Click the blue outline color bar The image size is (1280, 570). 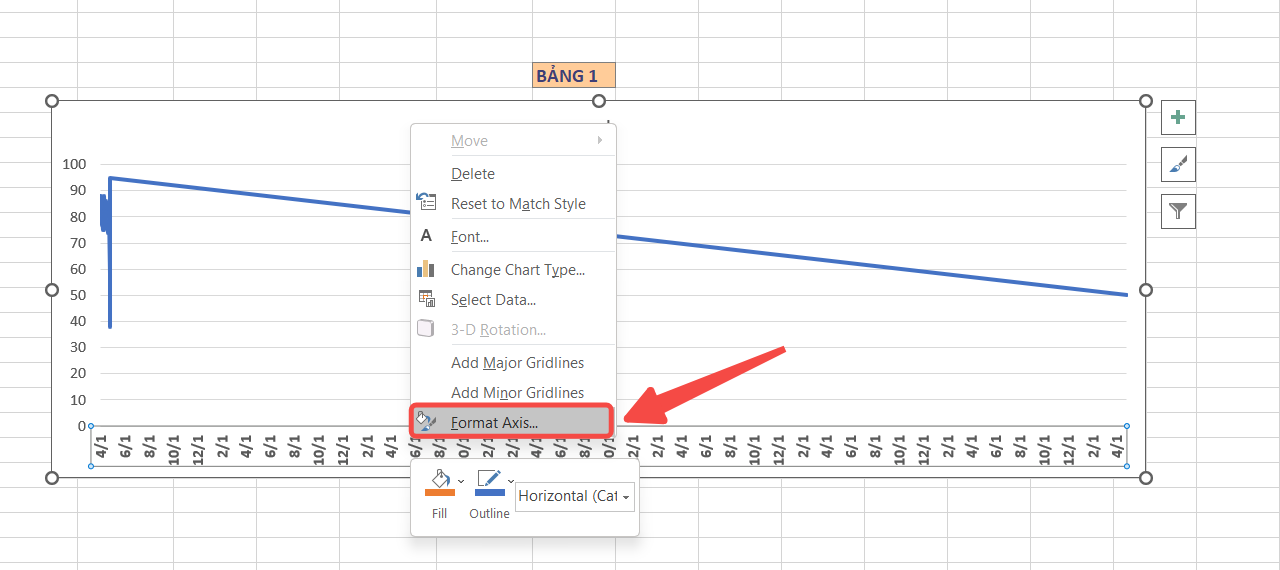(x=489, y=492)
